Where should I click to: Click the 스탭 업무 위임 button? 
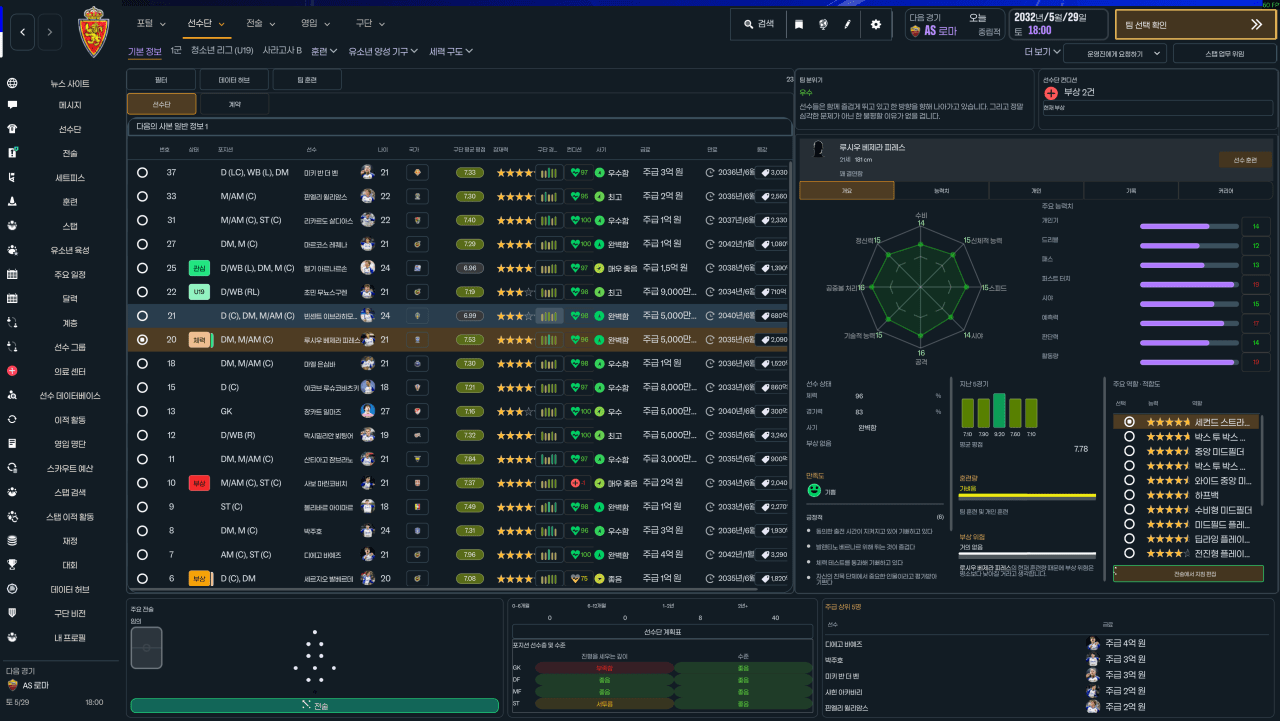pos(1225,53)
